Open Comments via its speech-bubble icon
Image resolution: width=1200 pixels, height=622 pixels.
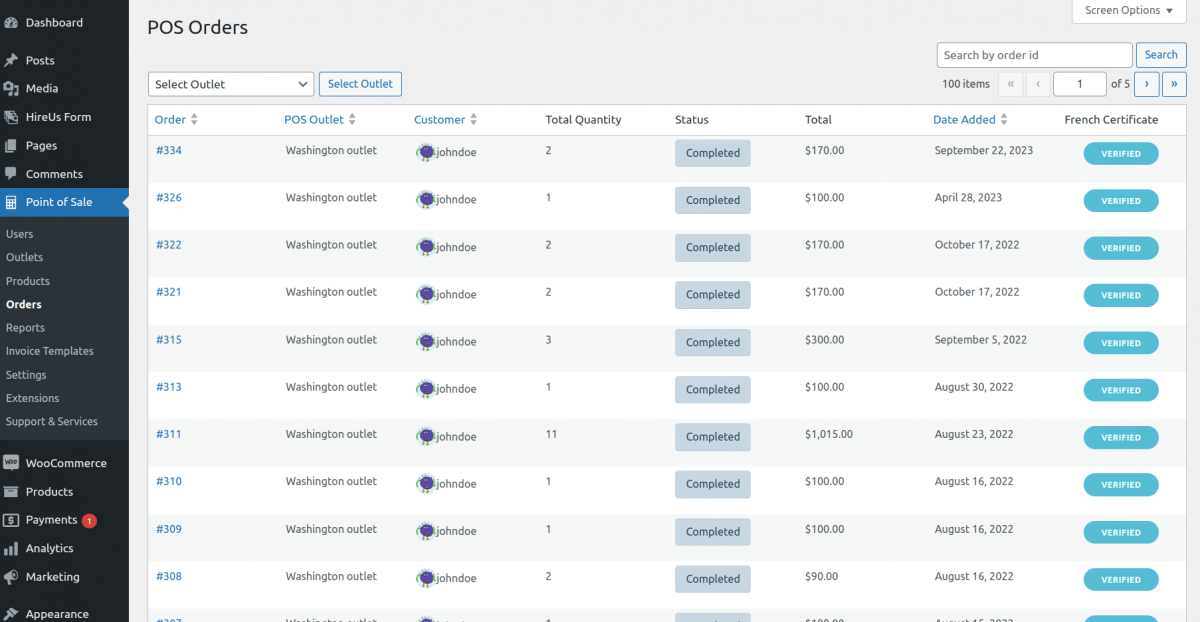tap(14, 174)
